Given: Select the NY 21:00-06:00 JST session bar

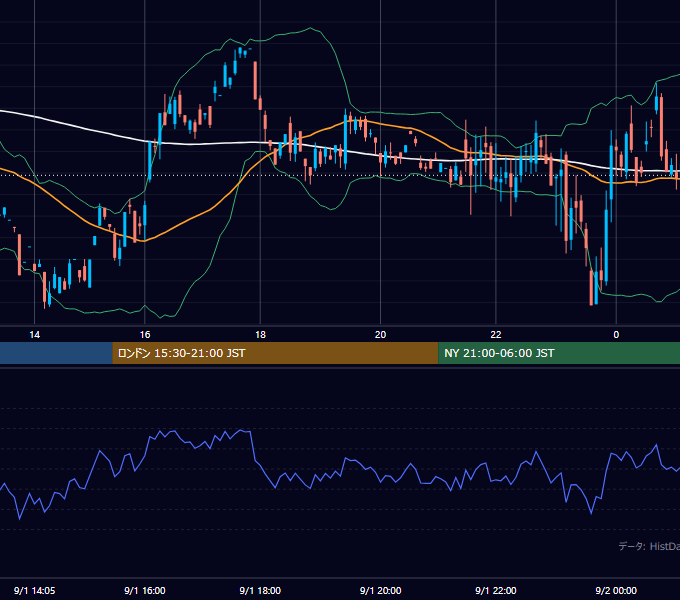Looking at the screenshot, I should coord(559,353).
